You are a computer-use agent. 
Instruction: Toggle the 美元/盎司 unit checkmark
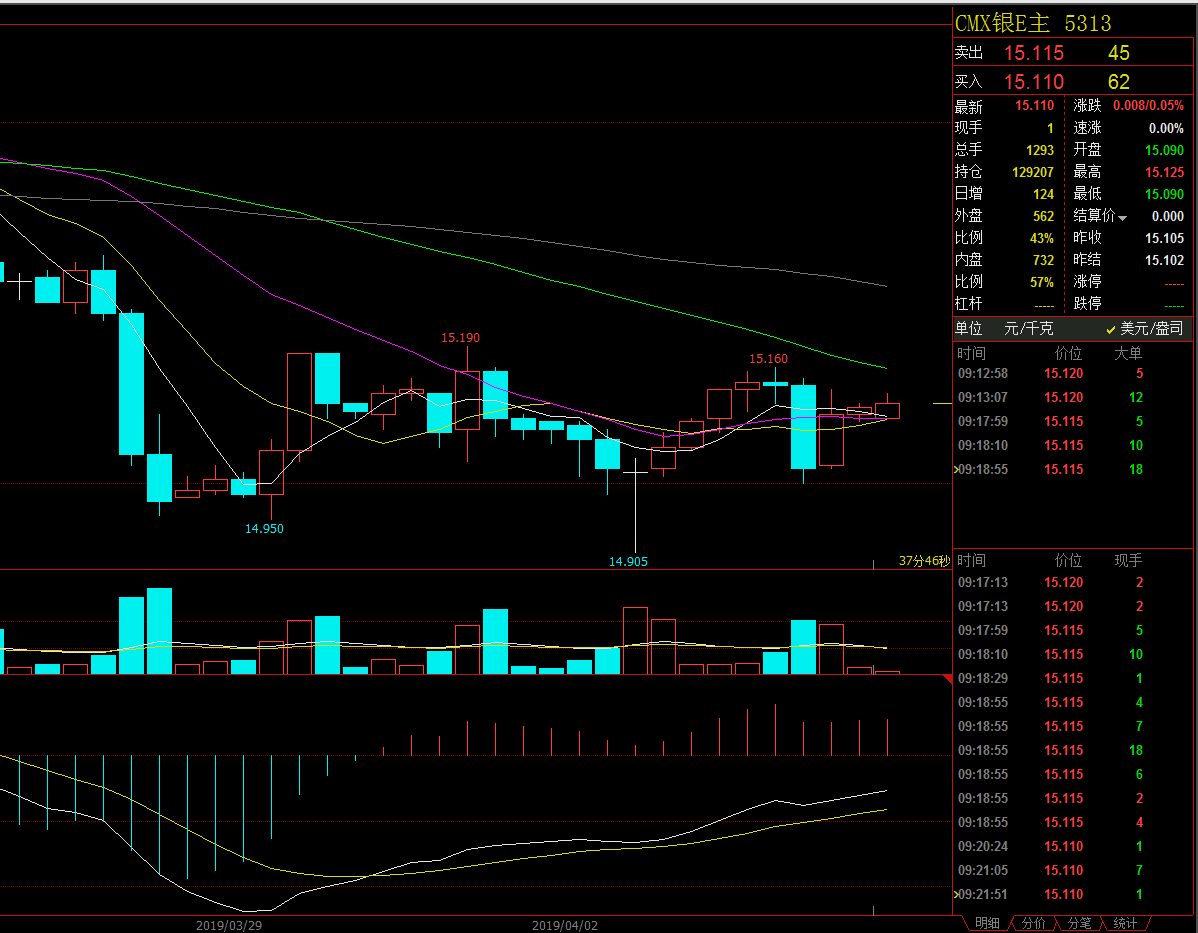(x=1111, y=329)
